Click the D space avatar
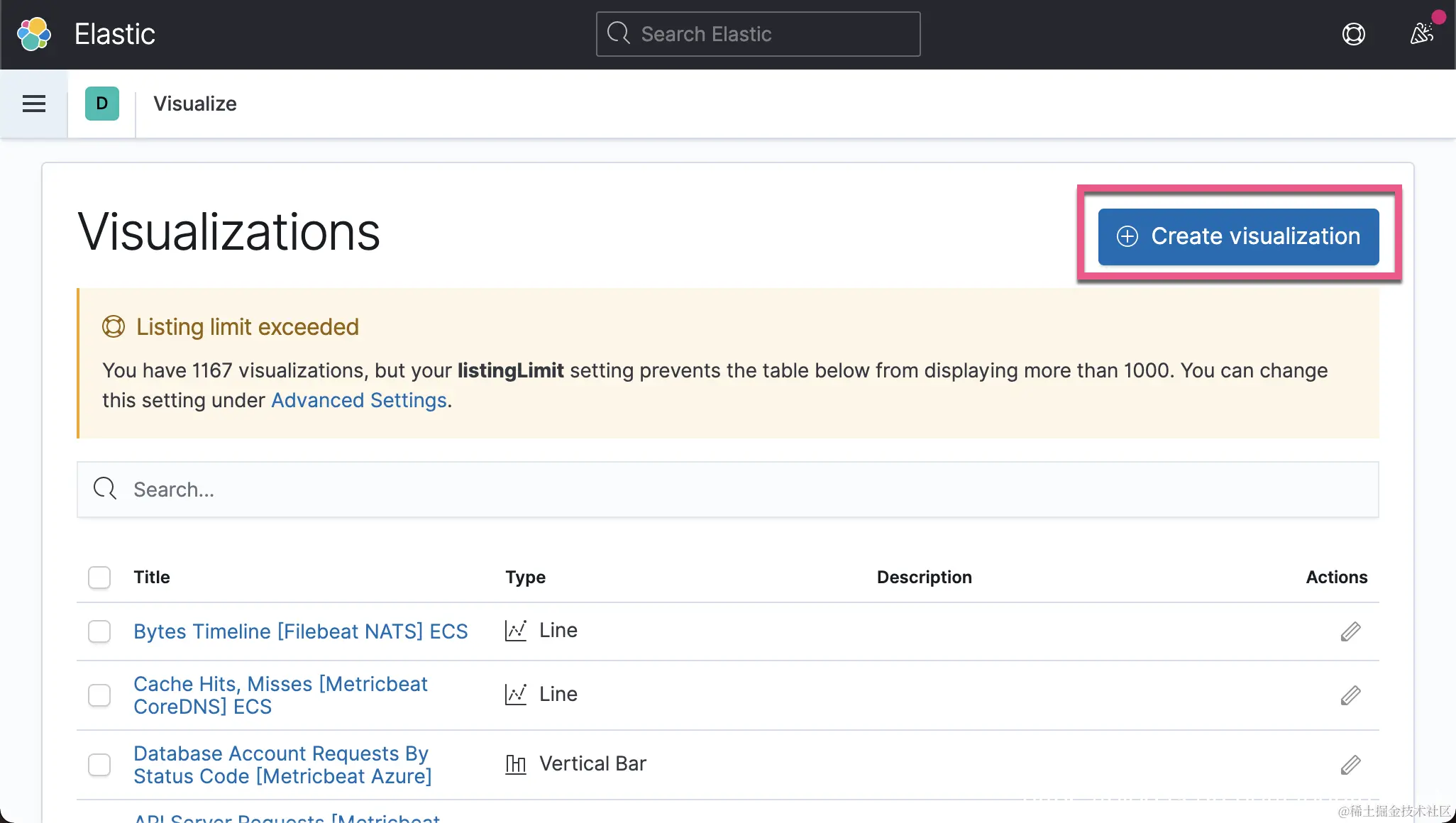Viewport: 1456px width, 823px height. [102, 104]
